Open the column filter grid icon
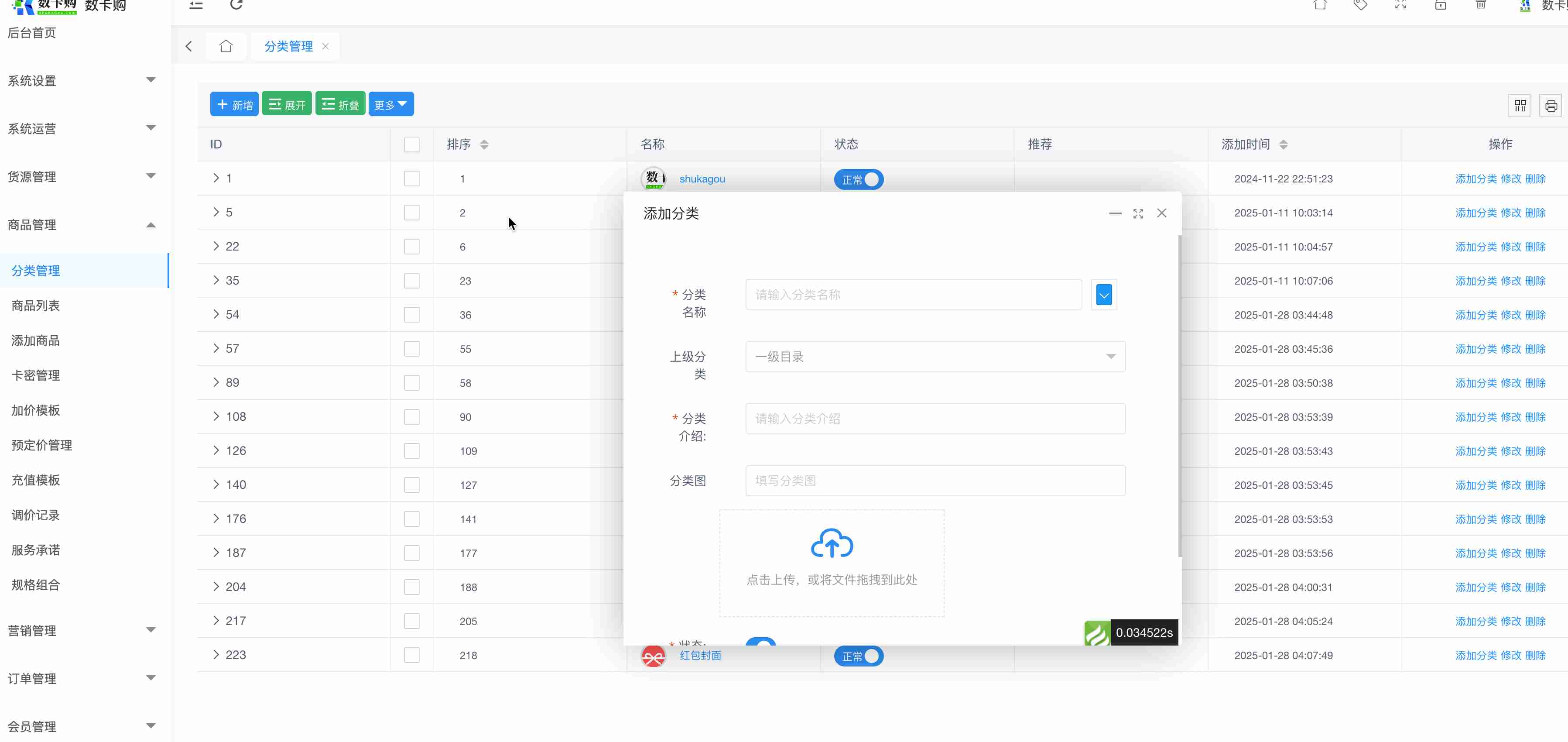Viewport: 1568px width, 742px height. click(1520, 105)
